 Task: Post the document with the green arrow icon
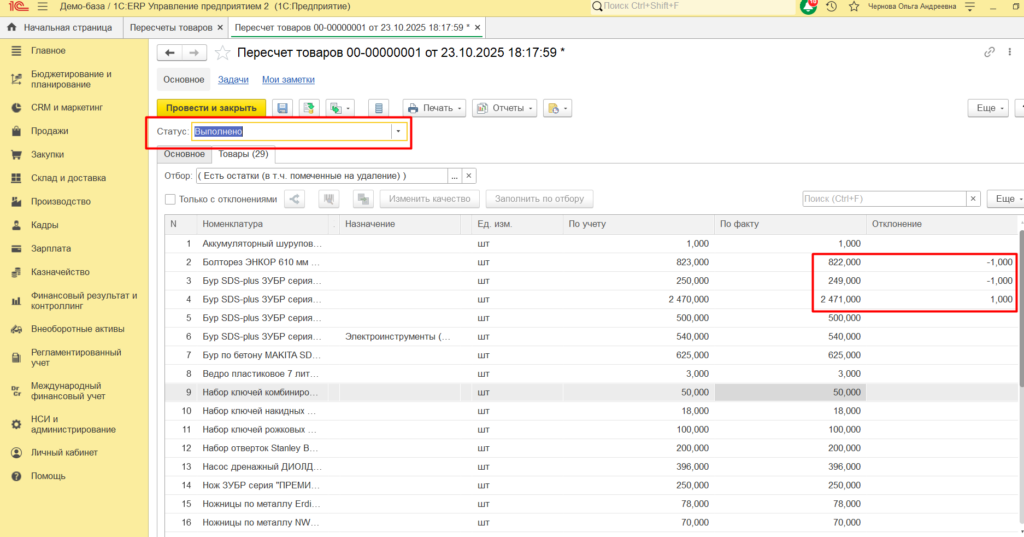(309, 108)
